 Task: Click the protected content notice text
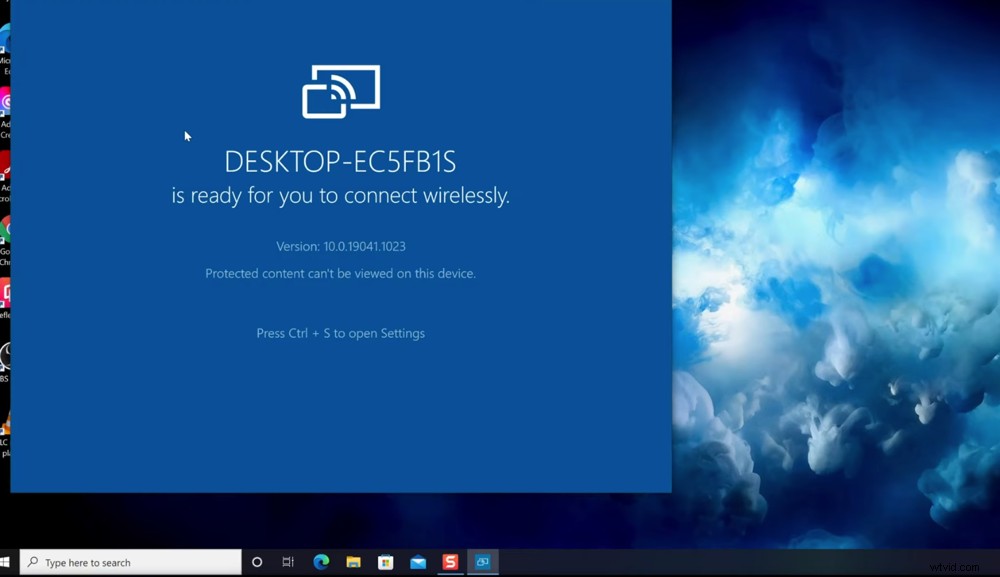pyautogui.click(x=340, y=273)
